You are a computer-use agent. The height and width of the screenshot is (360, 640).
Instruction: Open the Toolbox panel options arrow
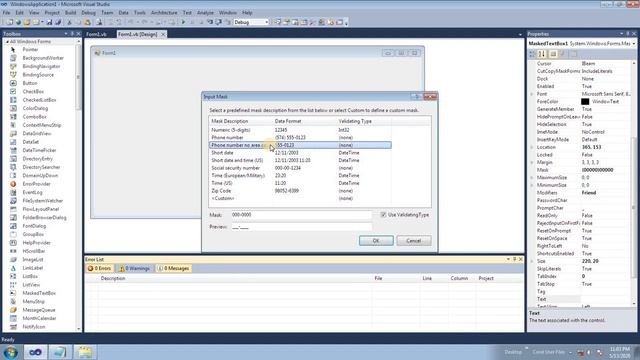point(66,33)
